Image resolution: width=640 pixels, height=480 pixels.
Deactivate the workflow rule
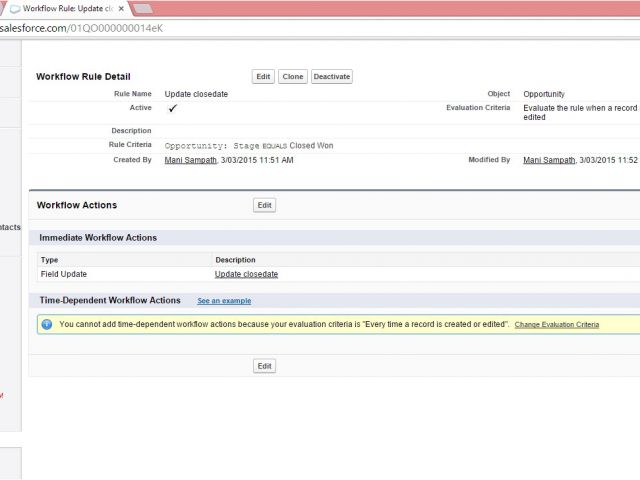tap(332, 77)
